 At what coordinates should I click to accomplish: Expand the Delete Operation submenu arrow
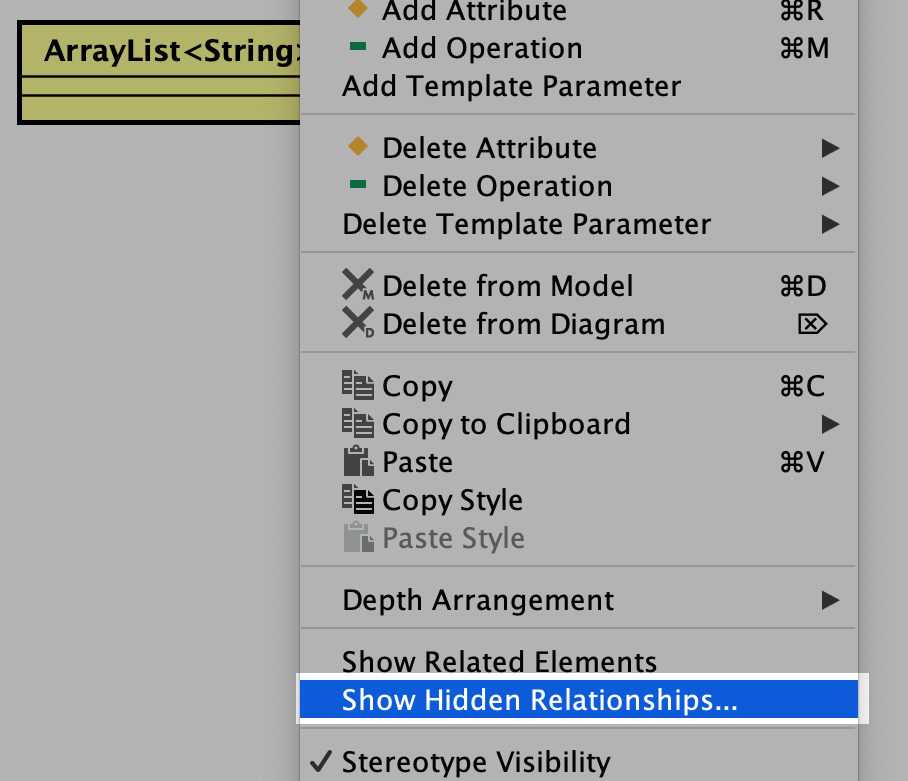tap(829, 186)
